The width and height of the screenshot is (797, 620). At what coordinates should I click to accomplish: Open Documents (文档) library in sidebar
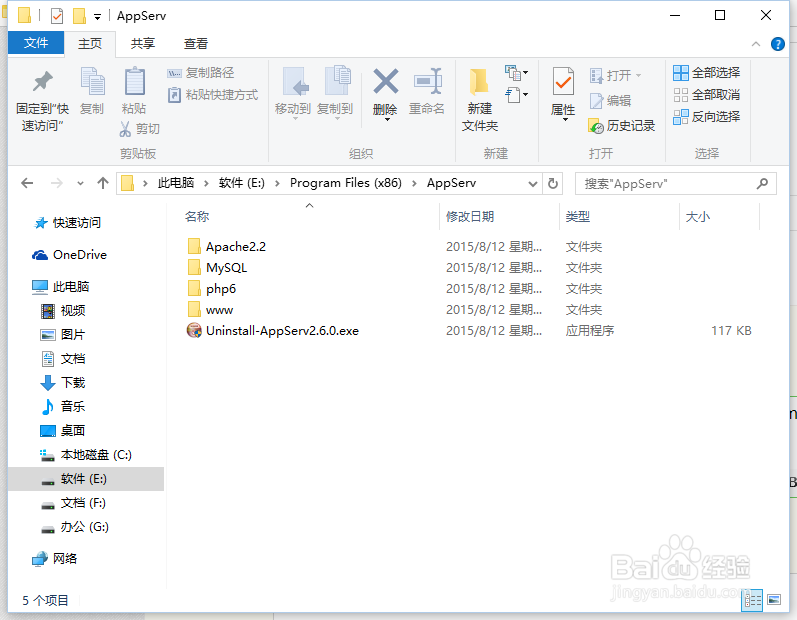[x=63, y=359]
